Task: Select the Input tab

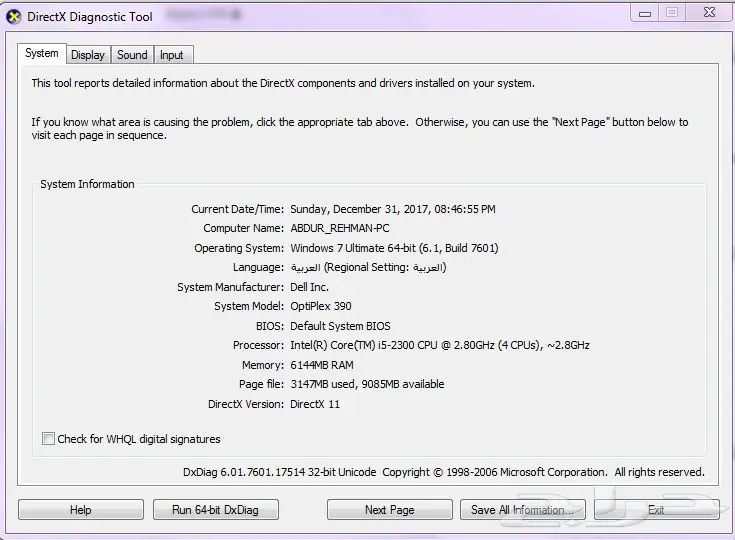Action: (172, 55)
